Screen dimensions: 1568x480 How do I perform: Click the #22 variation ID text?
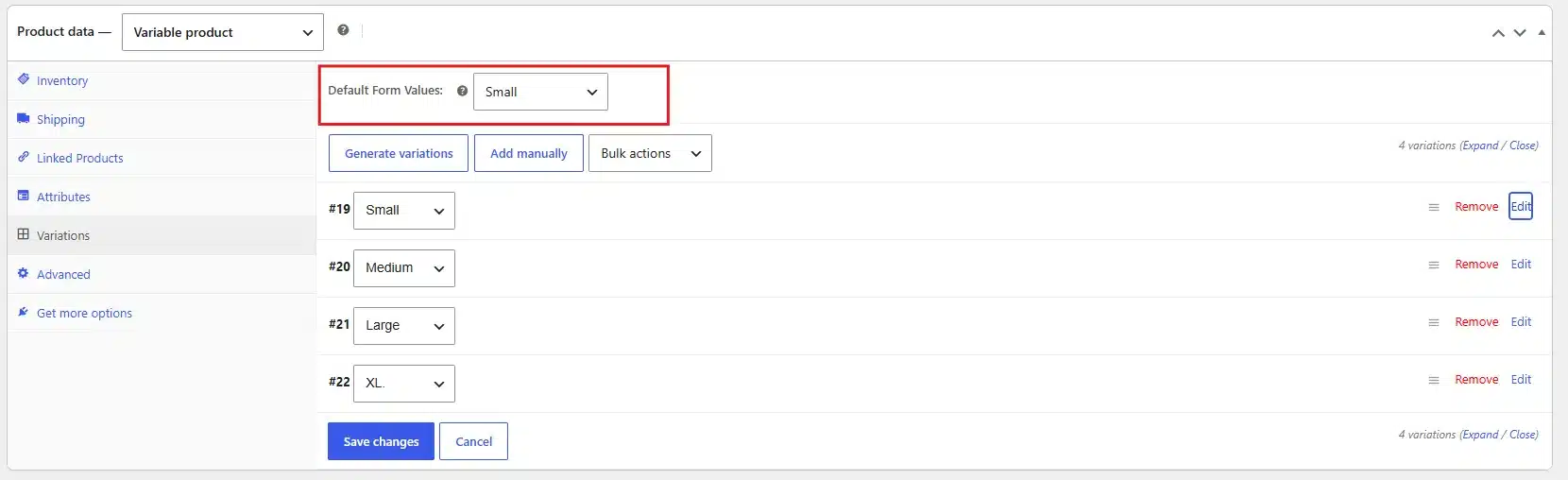(x=339, y=382)
